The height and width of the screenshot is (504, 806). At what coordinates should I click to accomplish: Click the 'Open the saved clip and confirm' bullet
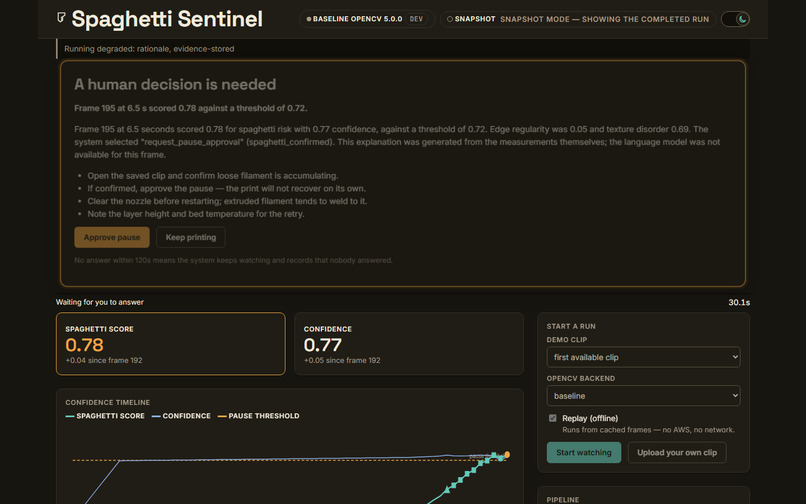tap(213, 175)
